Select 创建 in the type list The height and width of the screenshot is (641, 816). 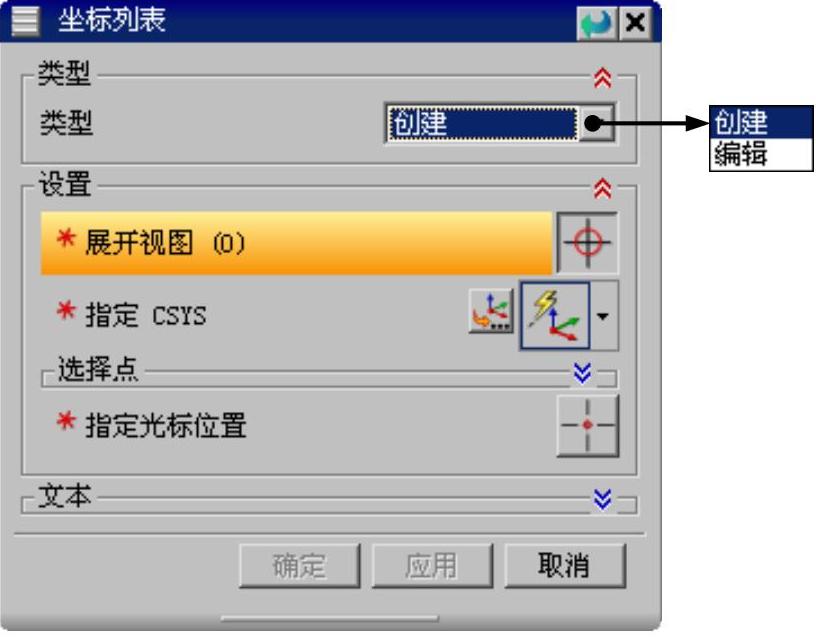pyautogui.click(x=761, y=122)
